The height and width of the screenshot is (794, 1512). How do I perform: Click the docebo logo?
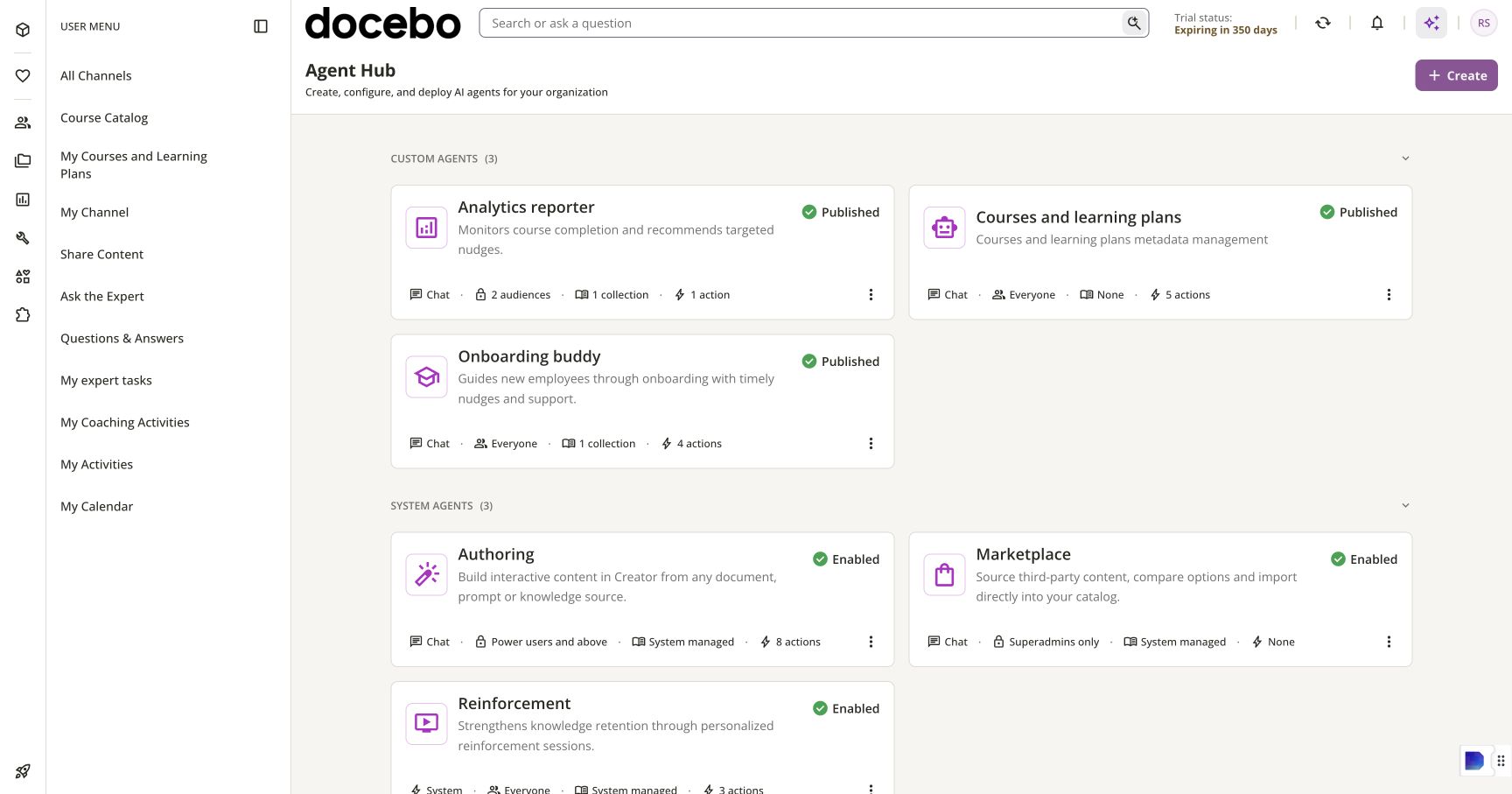[x=382, y=24]
